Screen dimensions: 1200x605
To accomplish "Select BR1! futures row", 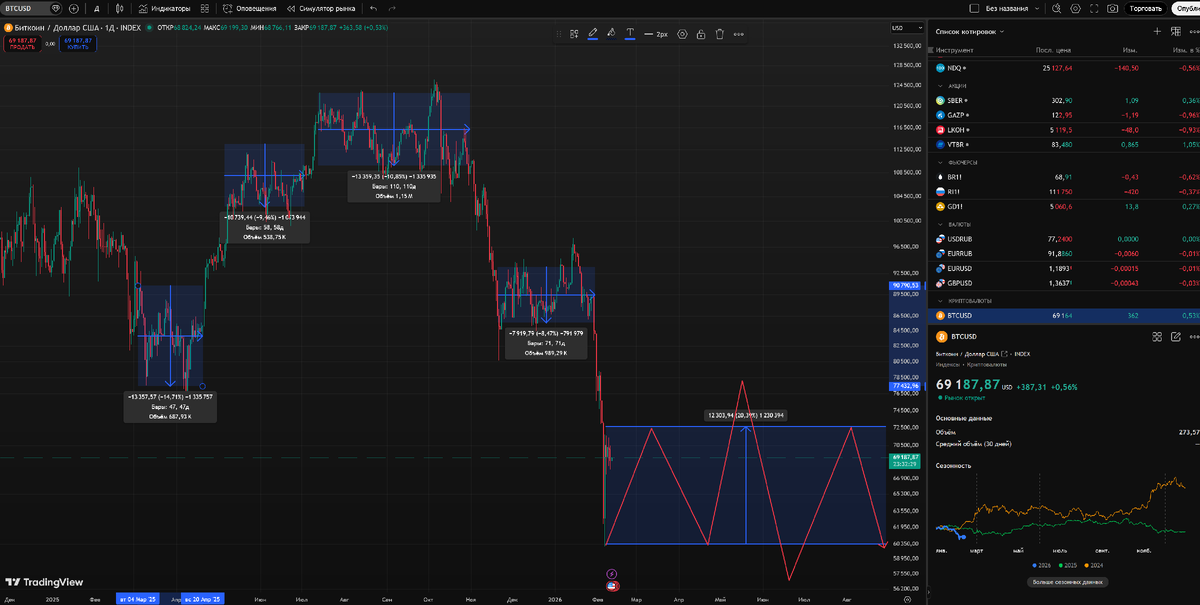I will (1064, 177).
